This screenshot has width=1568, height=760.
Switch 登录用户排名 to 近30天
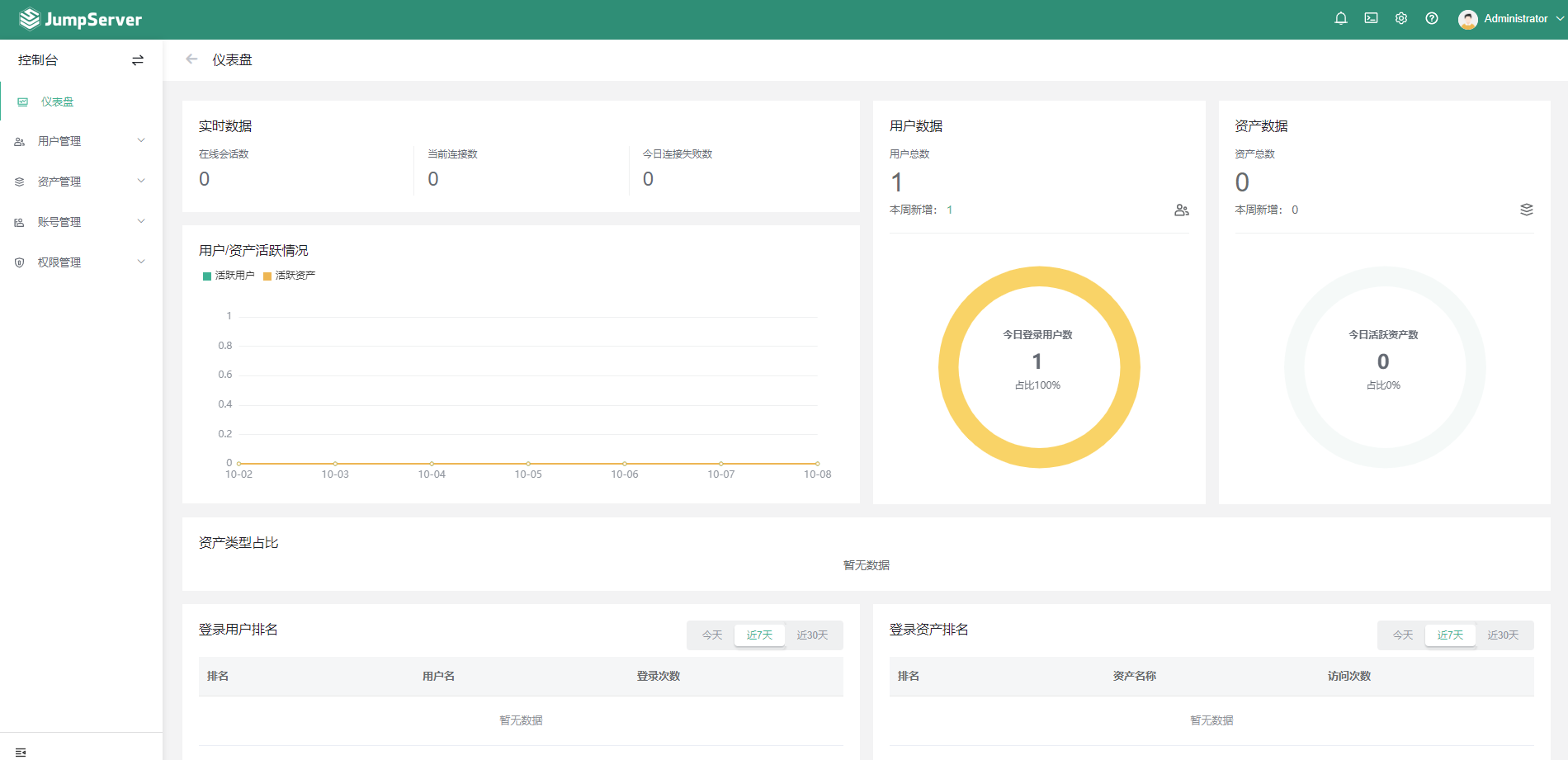811,635
